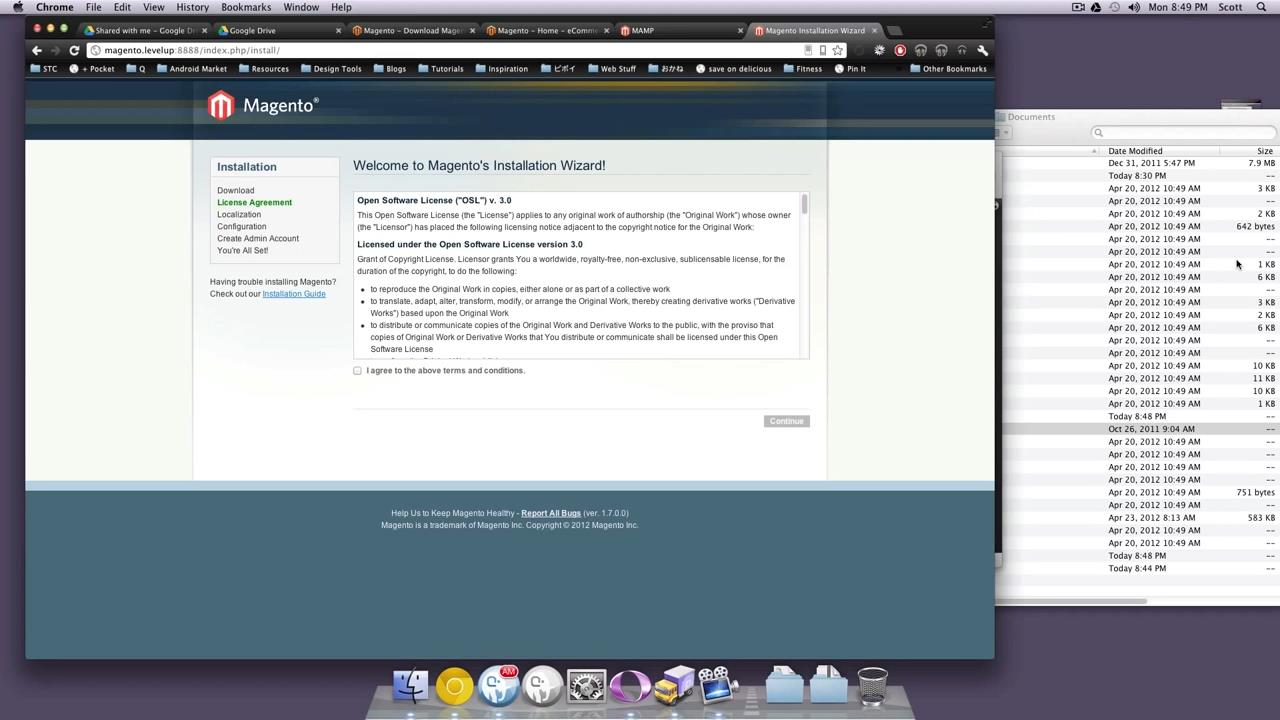Open Finder from the Dock
Viewport: 1280px width, 720px height.
click(x=410, y=686)
